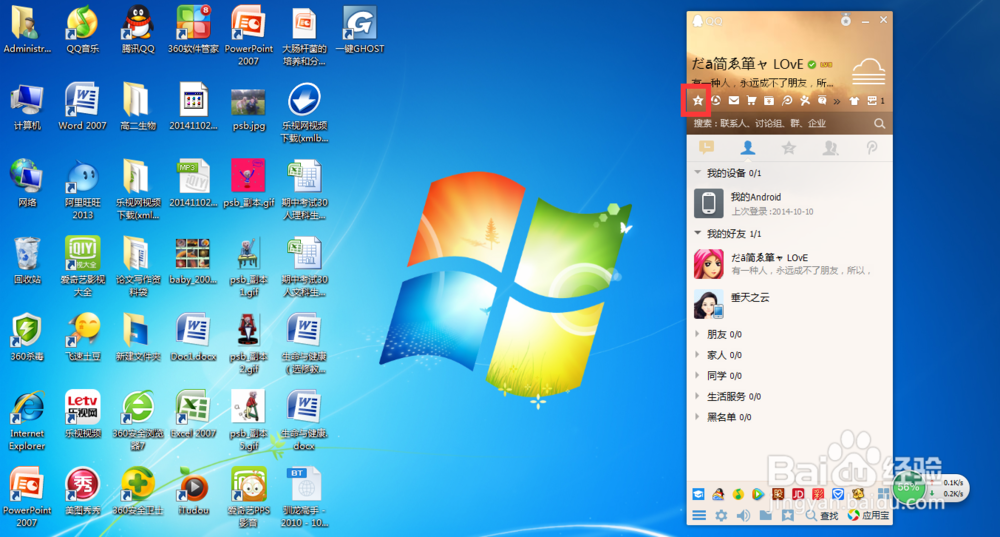Viewport: 1000px width, 537px height.
Task: Open the JD red icon in QQ app bar
Action: [798, 494]
